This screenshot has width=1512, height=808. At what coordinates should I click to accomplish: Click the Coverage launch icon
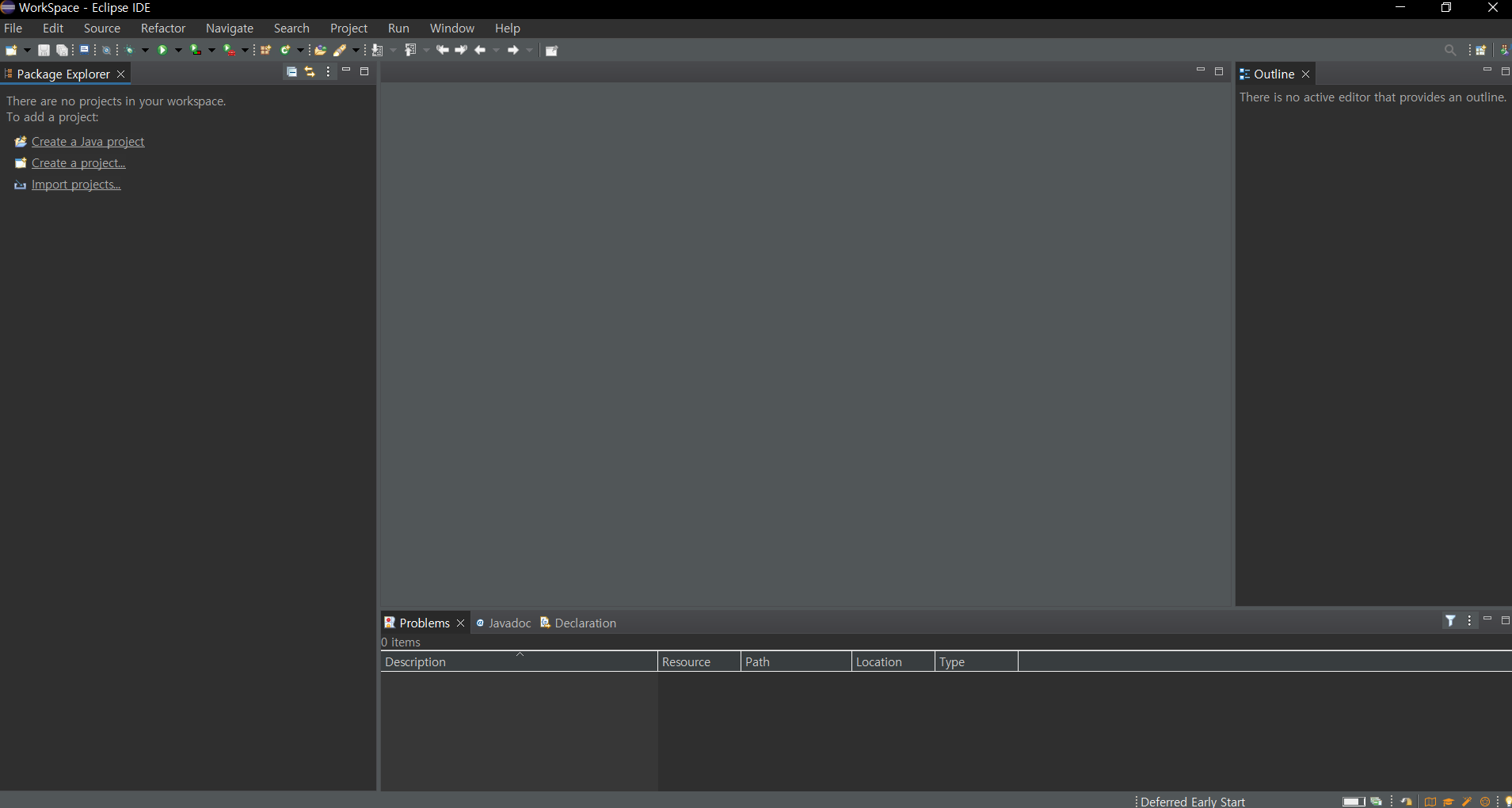coord(196,50)
